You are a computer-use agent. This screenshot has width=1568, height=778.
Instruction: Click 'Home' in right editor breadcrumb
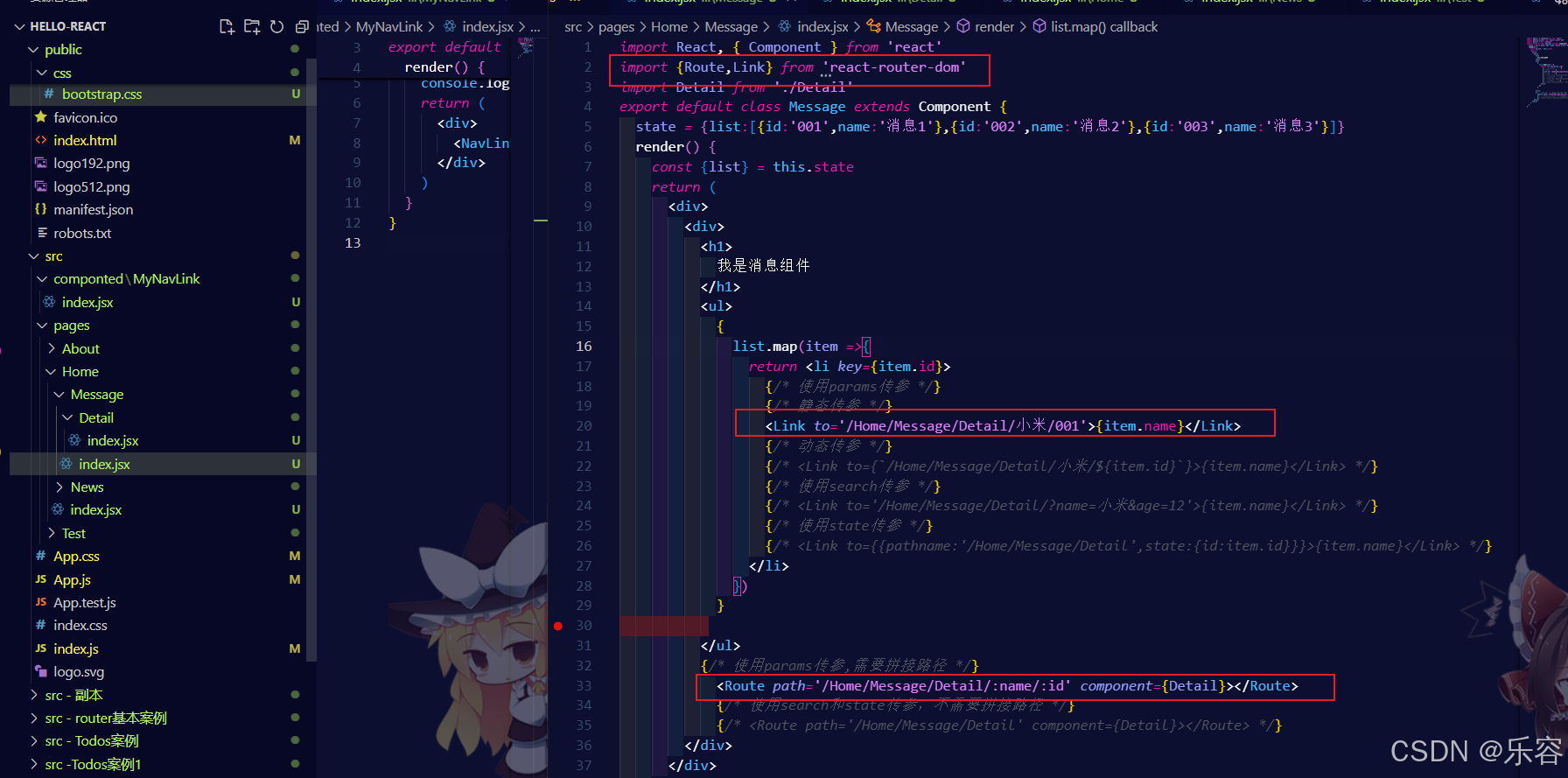coord(669,27)
